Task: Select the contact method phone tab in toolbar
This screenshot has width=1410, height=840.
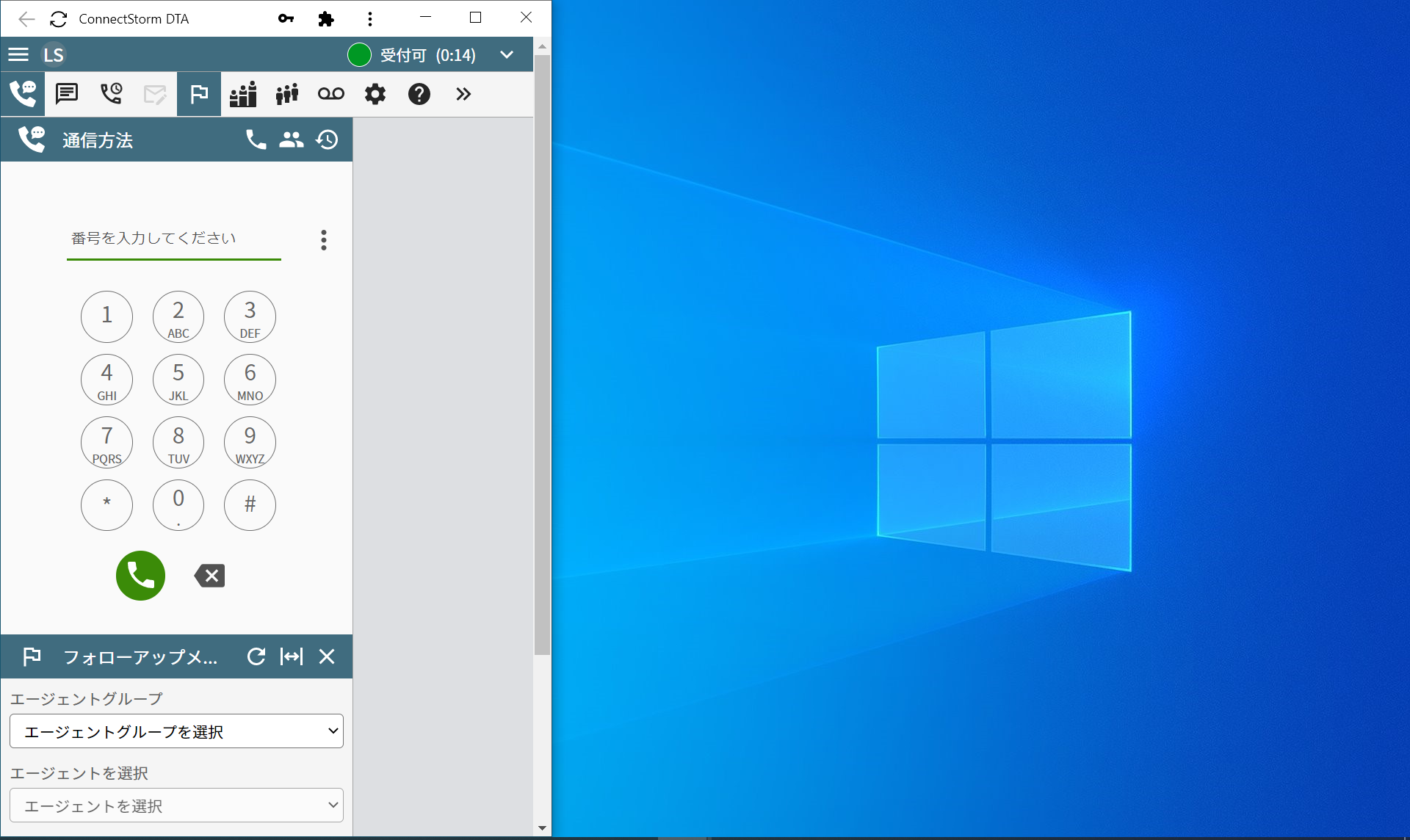Action: (x=23, y=94)
